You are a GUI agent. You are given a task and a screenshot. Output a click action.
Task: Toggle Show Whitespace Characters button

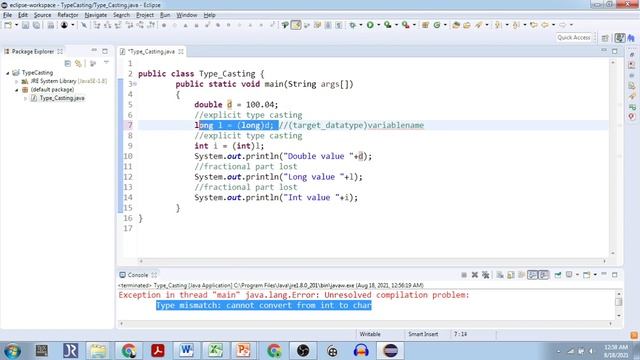point(339,25)
